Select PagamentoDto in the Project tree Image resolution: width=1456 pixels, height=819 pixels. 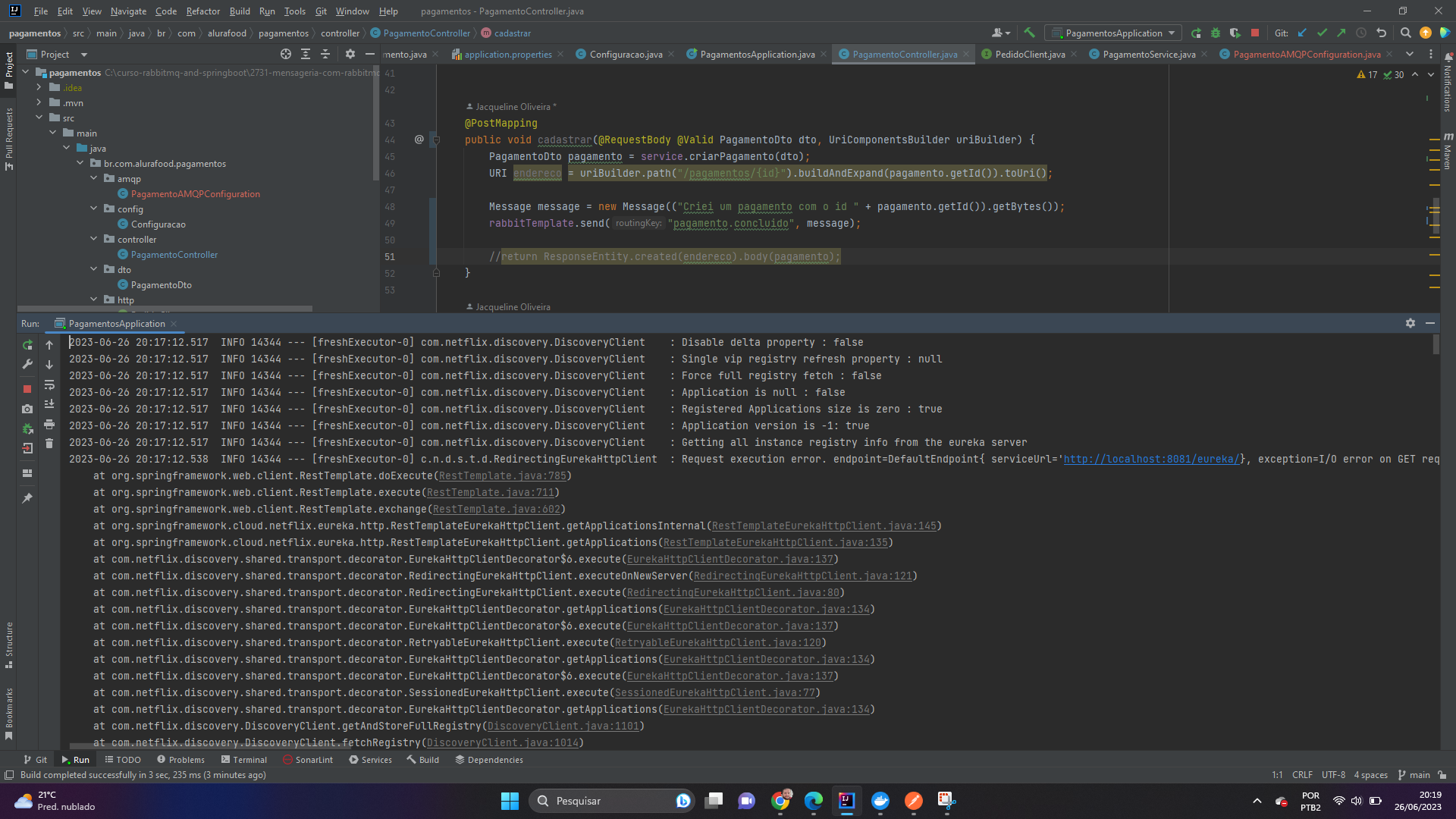161,285
